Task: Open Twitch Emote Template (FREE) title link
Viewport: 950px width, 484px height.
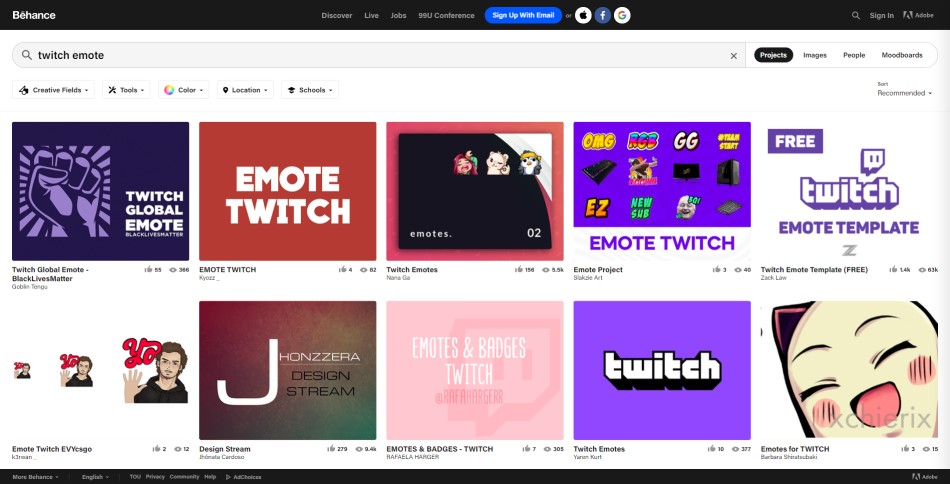Action: [x=814, y=270]
